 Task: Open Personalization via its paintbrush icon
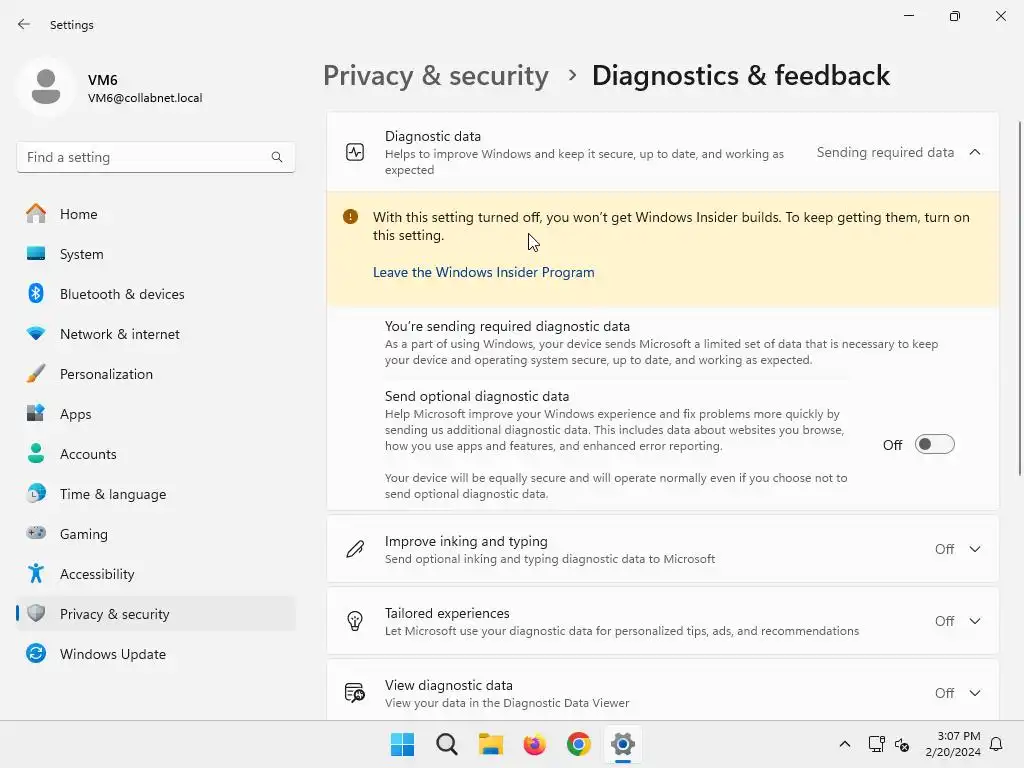coord(36,374)
